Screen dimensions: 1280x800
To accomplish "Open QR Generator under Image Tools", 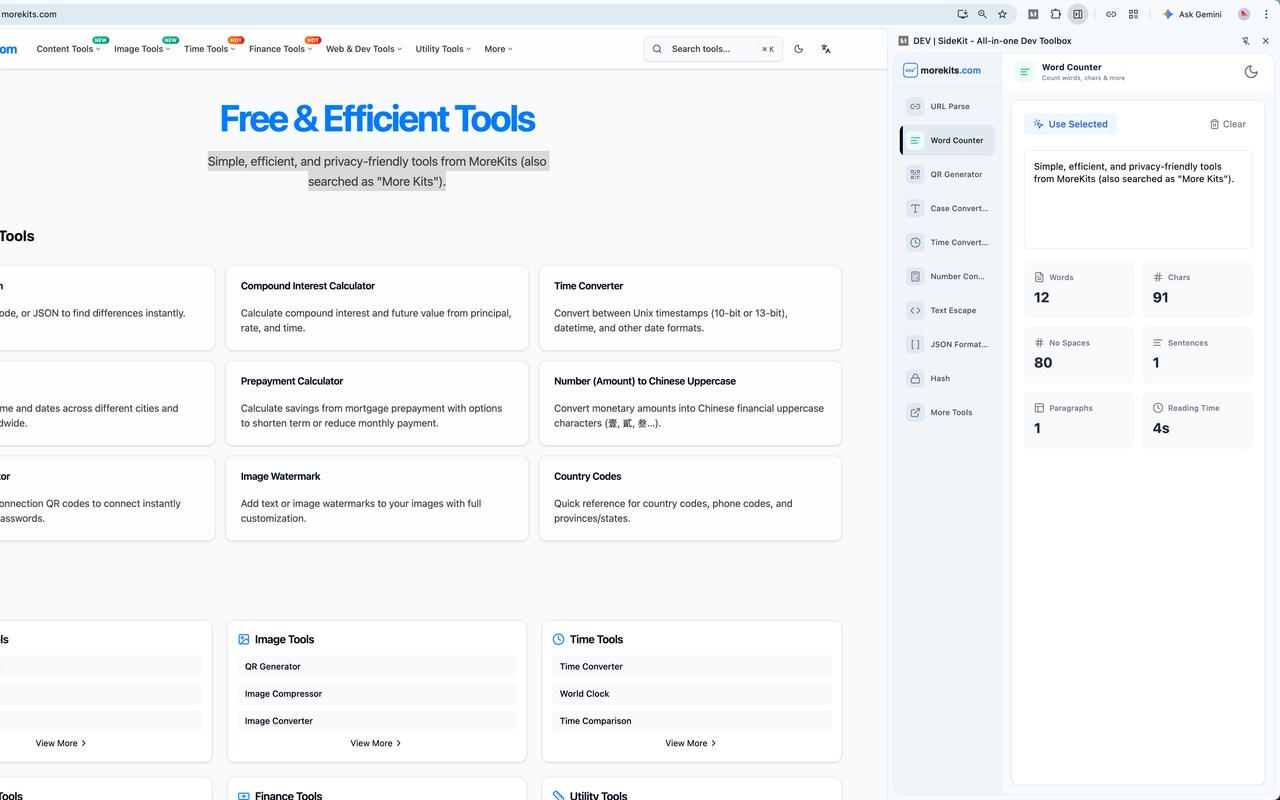I will pos(377,666).
